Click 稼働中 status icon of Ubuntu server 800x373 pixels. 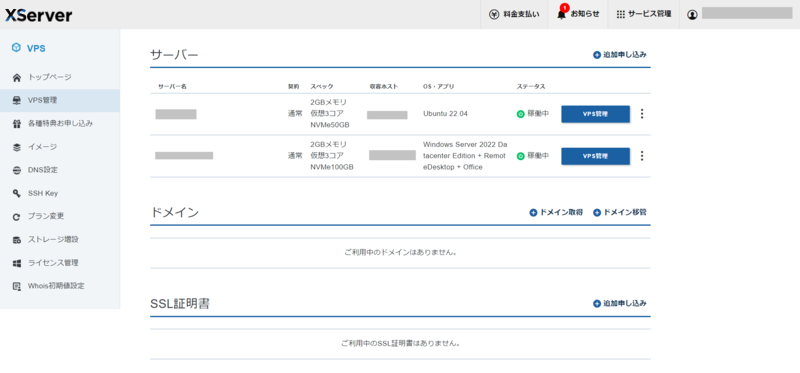click(520, 114)
